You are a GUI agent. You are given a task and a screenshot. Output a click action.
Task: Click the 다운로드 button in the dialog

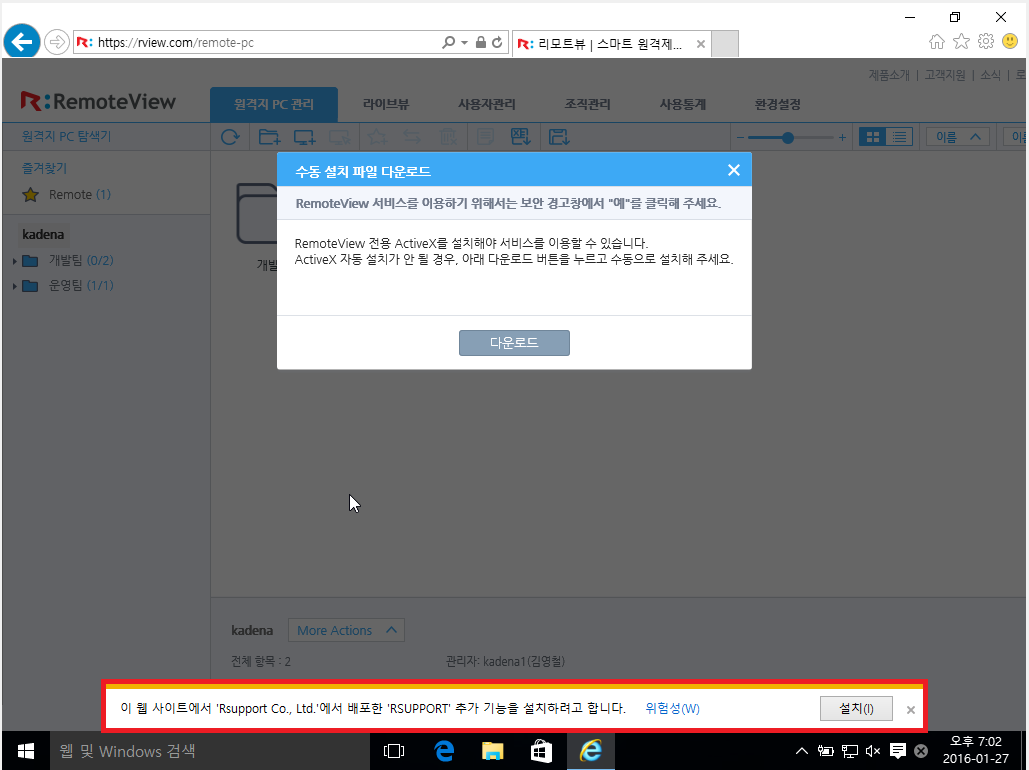pyautogui.click(x=514, y=343)
